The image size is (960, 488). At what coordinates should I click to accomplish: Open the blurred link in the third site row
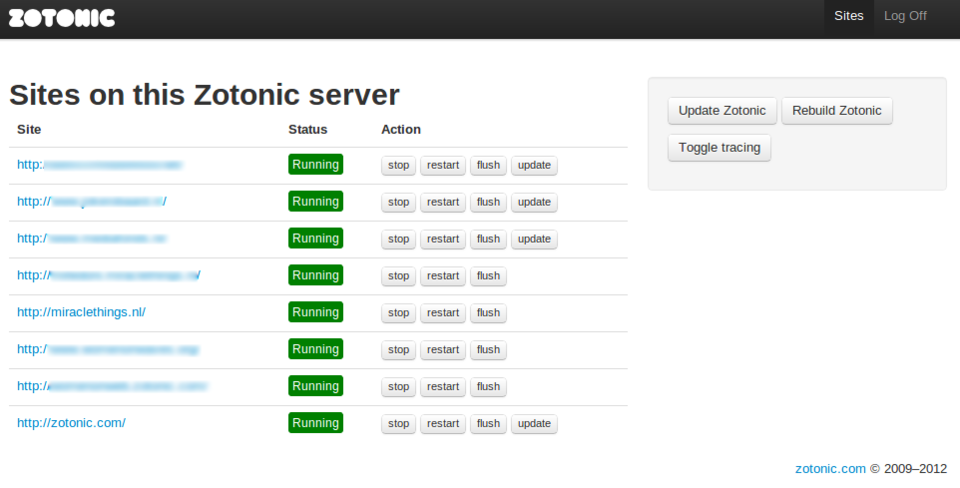pyautogui.click(x=92, y=238)
